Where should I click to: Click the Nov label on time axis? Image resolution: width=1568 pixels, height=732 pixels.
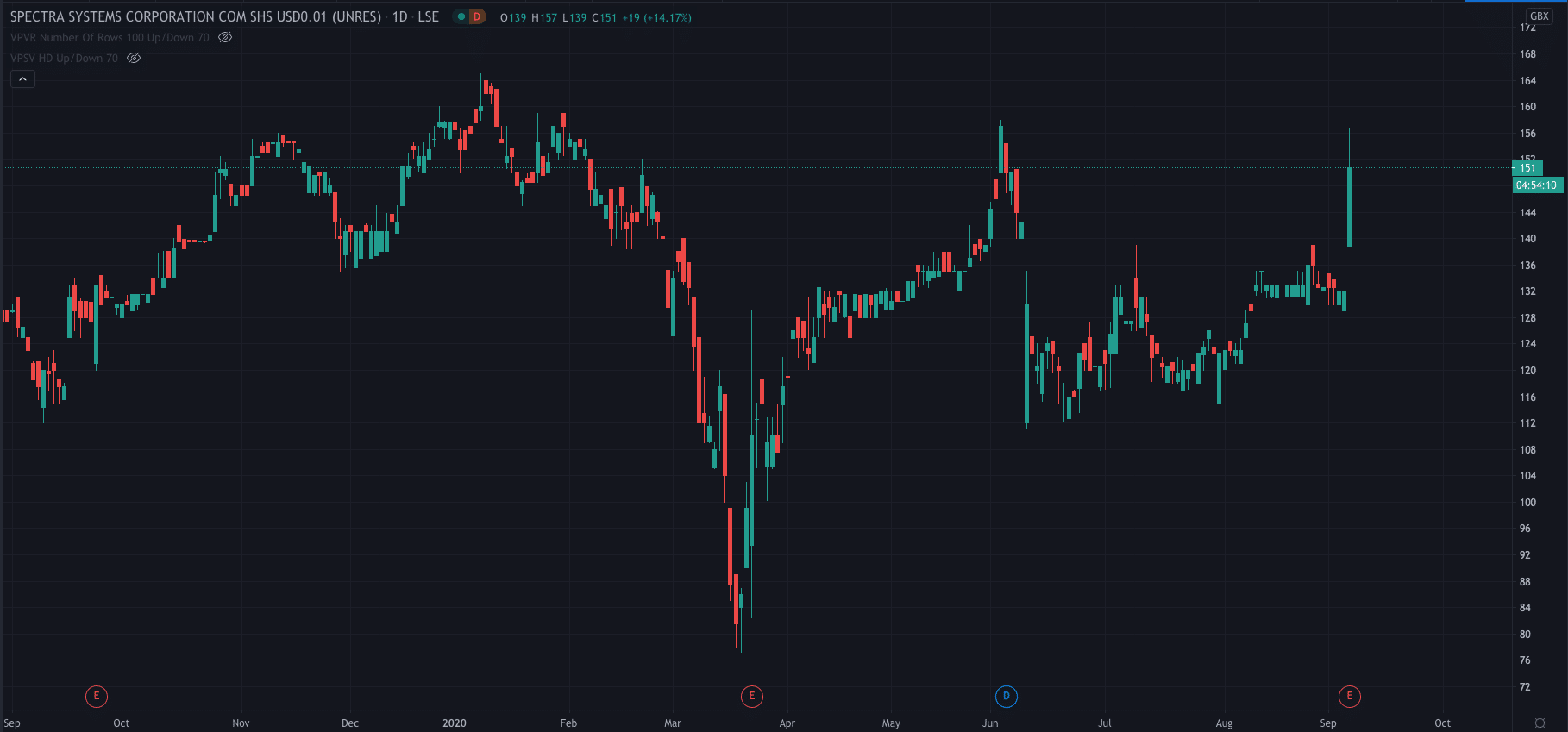click(241, 723)
